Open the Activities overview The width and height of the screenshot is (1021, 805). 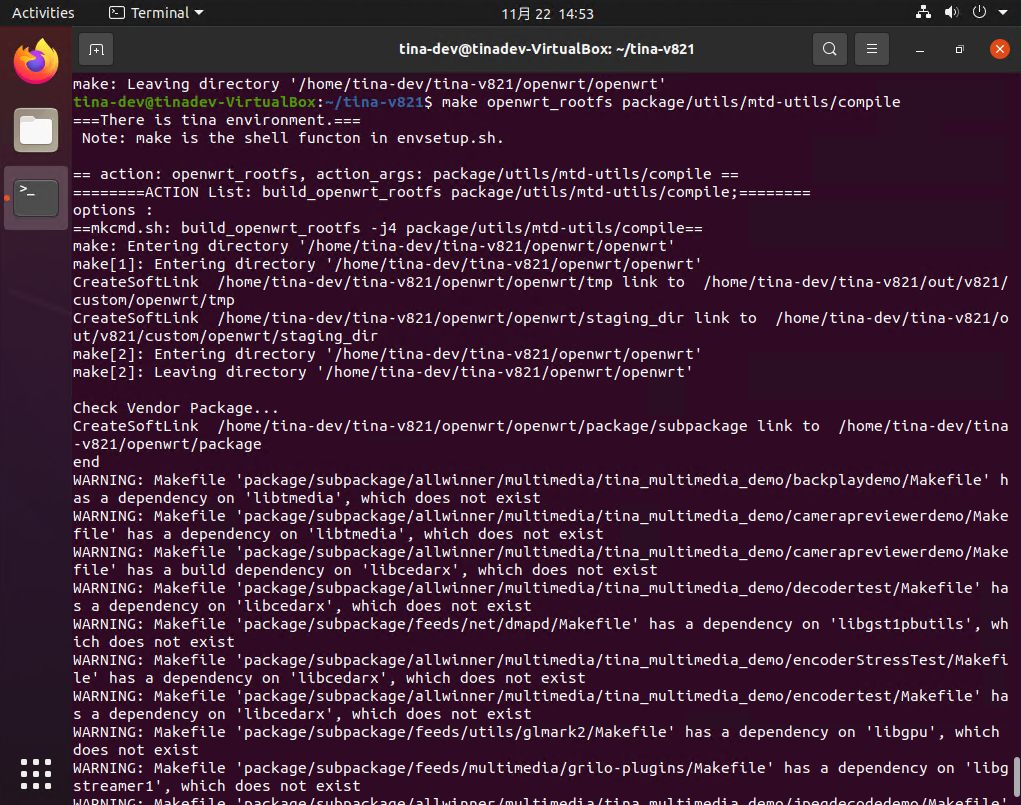(x=43, y=13)
